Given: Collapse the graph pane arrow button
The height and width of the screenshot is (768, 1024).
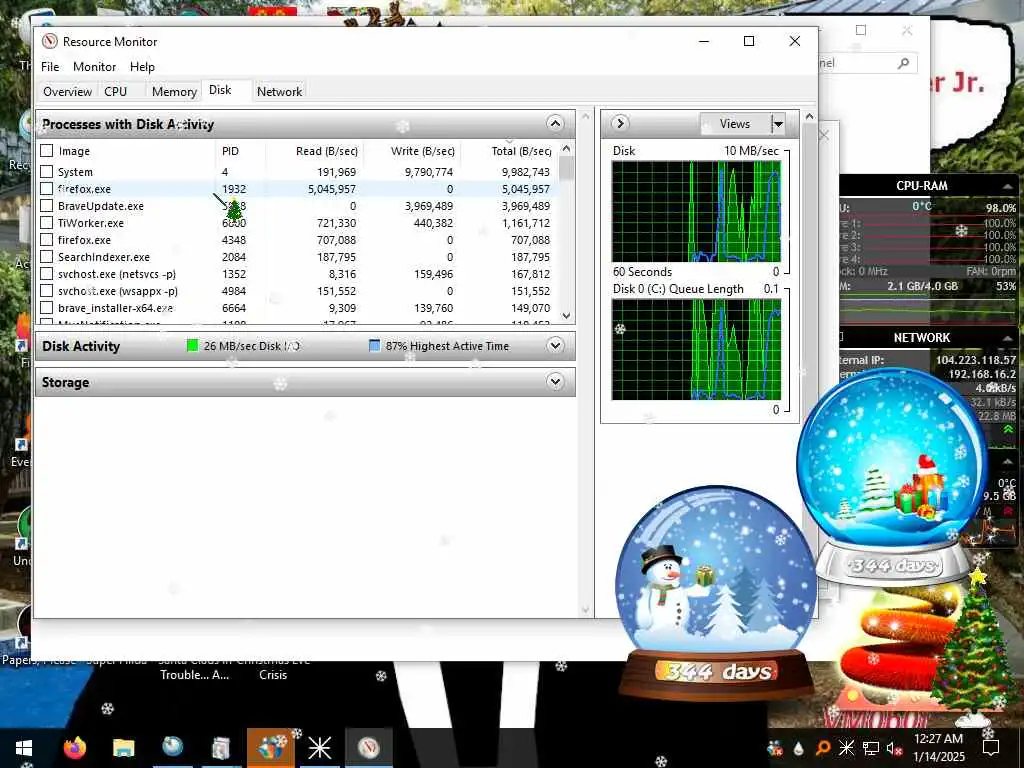Looking at the screenshot, I should coord(620,123).
